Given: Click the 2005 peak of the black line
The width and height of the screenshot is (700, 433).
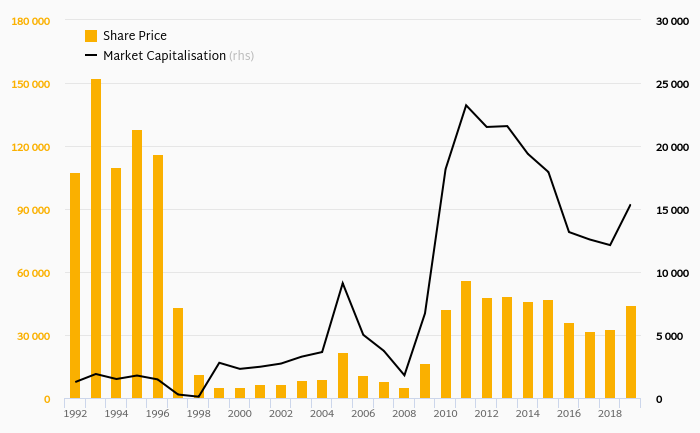Looking at the screenshot, I should click(343, 283).
